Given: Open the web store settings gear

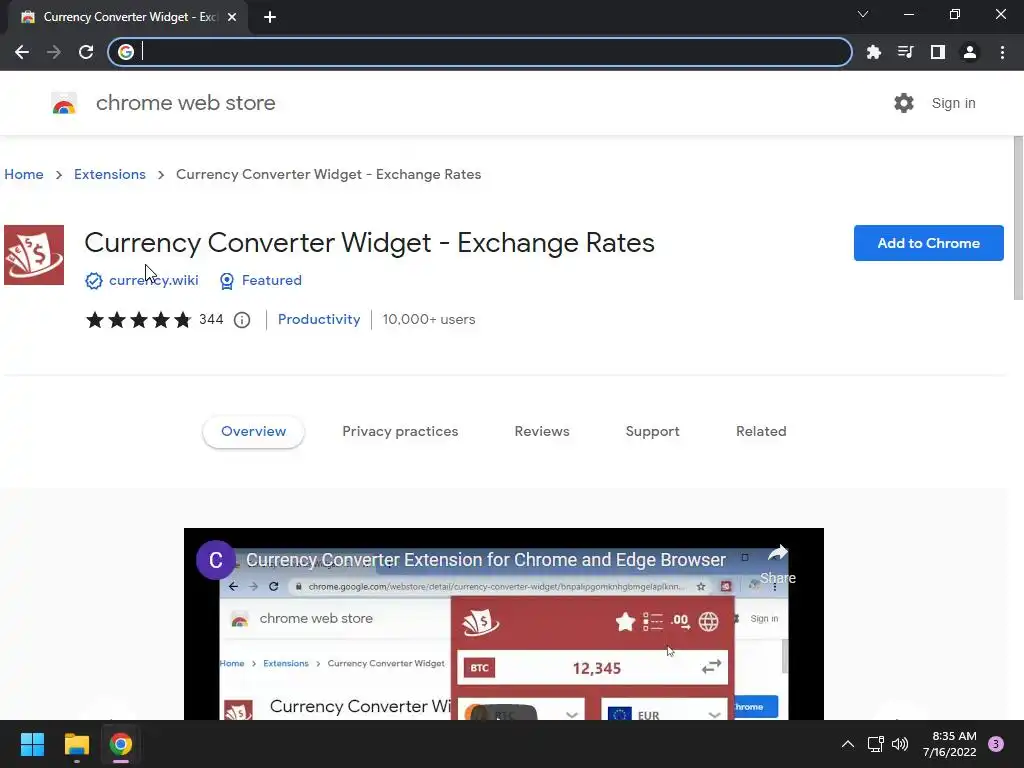Looking at the screenshot, I should [904, 103].
